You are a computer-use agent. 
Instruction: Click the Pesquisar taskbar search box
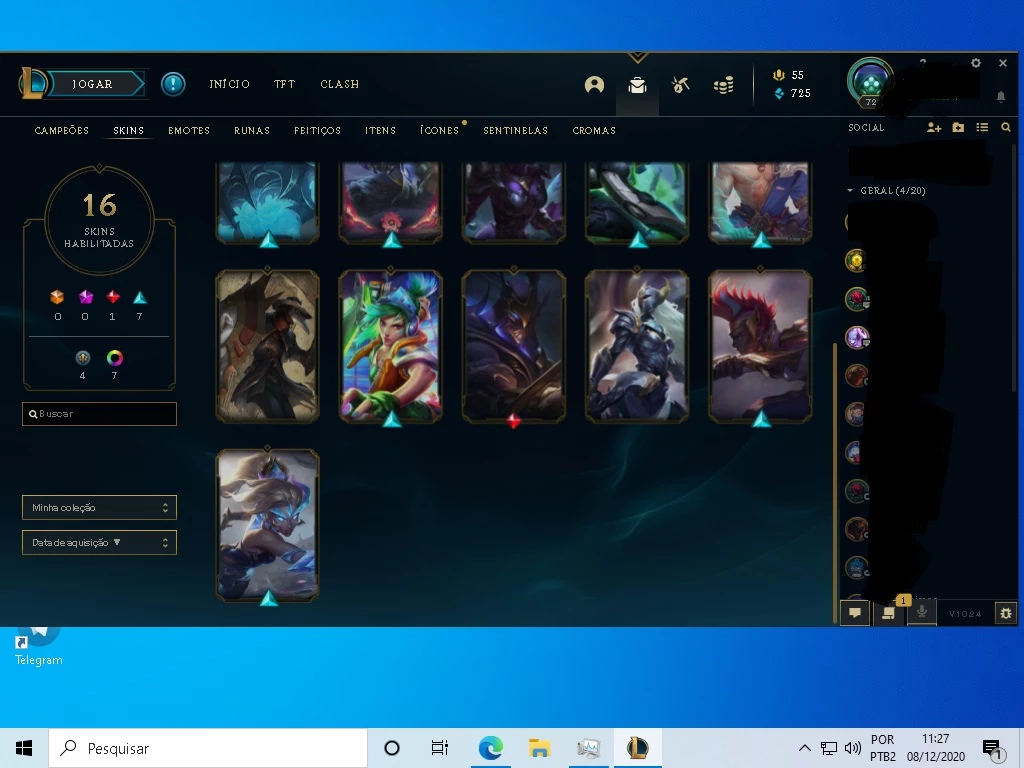coord(208,748)
